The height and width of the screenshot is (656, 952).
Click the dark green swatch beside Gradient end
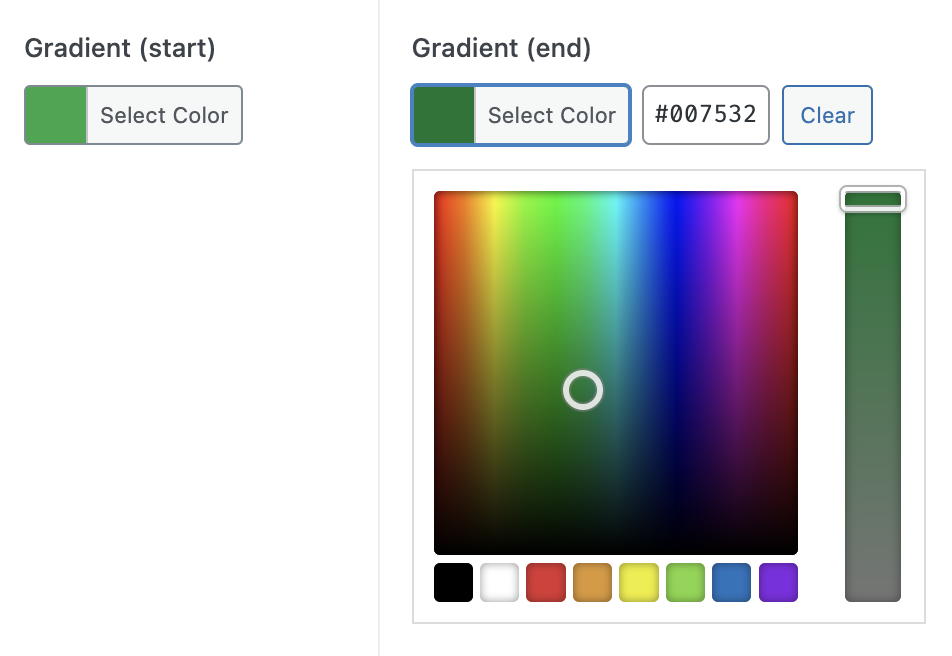(443, 114)
